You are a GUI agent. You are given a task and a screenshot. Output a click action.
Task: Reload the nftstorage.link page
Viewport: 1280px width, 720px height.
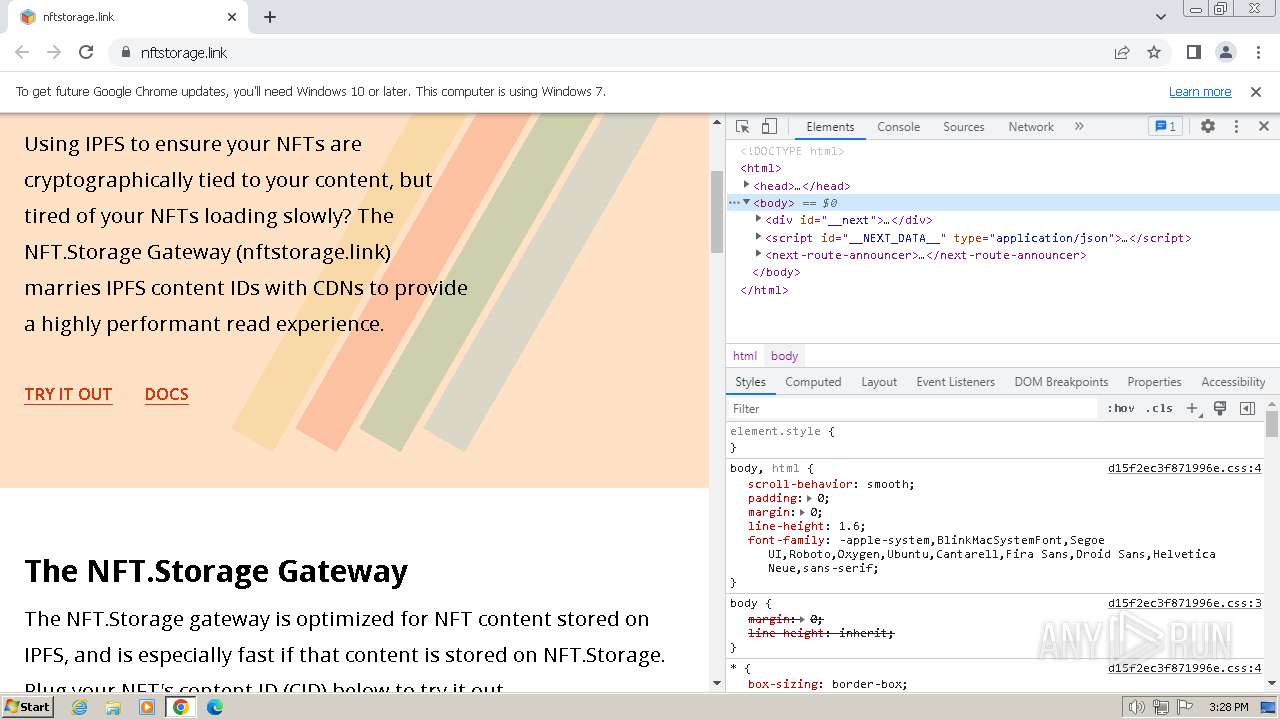pyautogui.click(x=86, y=52)
